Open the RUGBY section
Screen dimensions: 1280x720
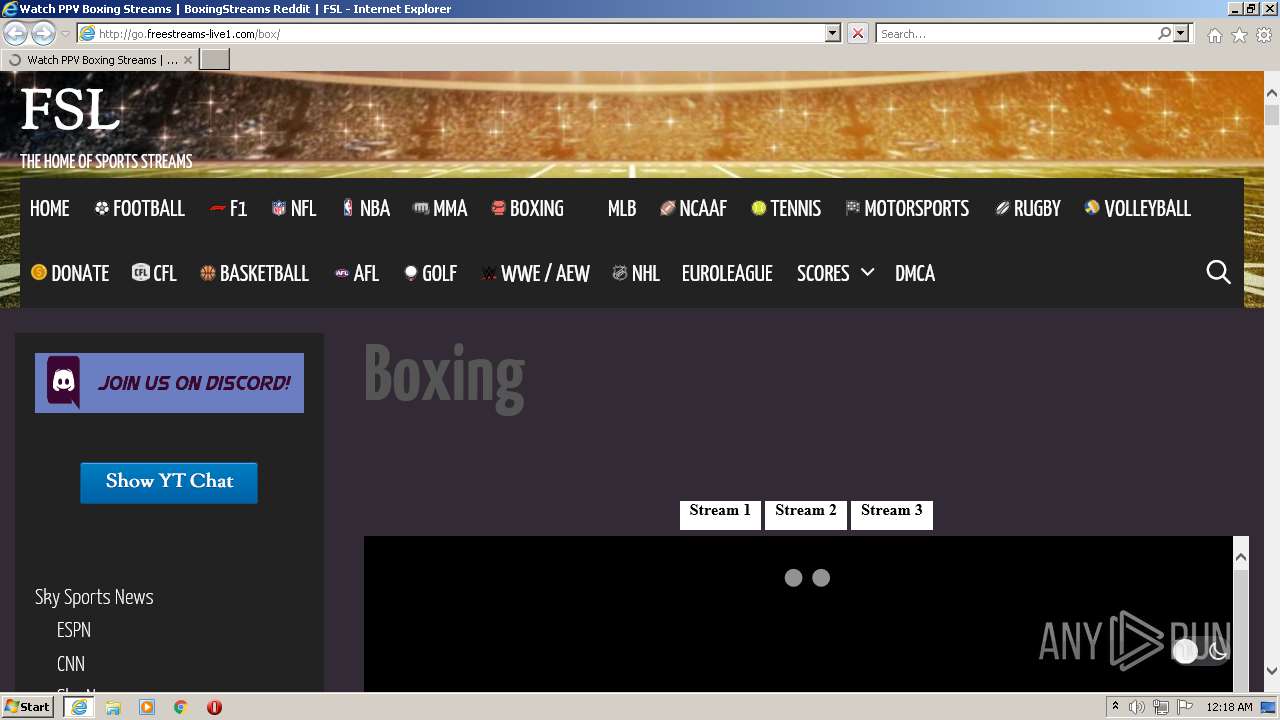point(1028,208)
